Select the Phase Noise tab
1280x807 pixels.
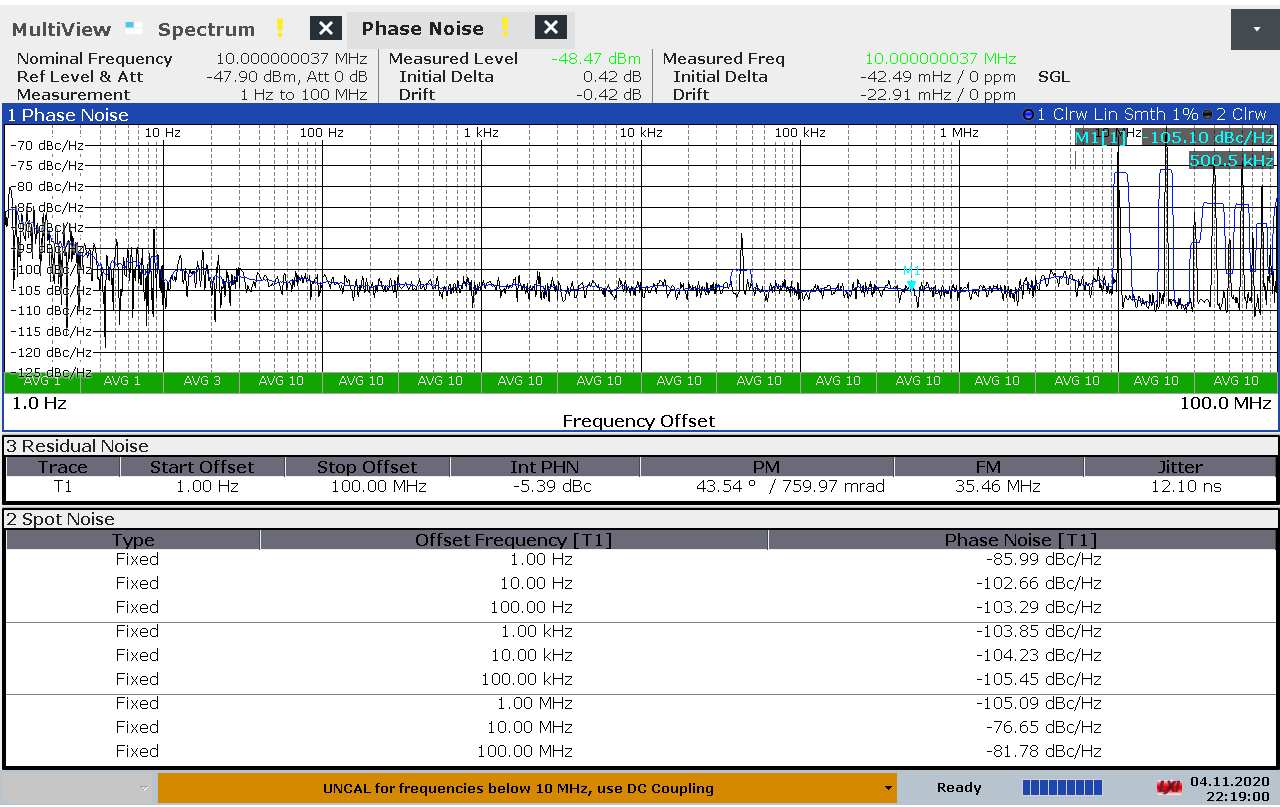point(422,28)
